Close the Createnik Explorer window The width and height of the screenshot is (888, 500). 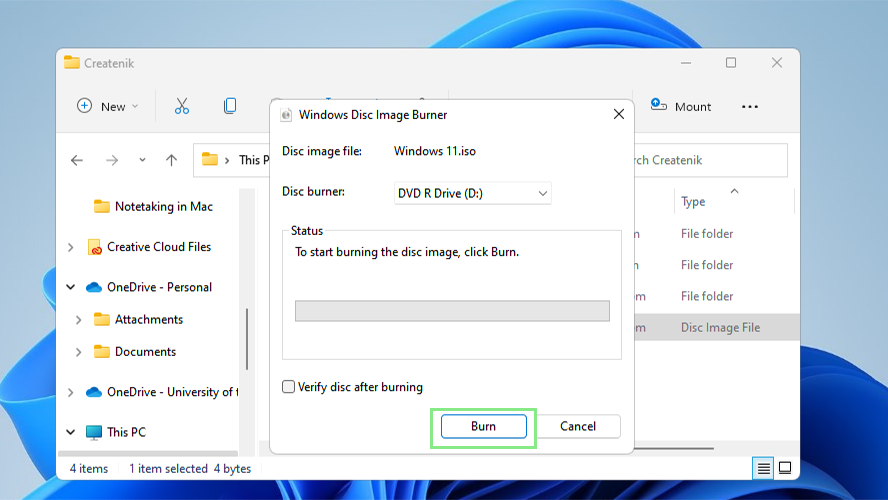click(x=776, y=63)
